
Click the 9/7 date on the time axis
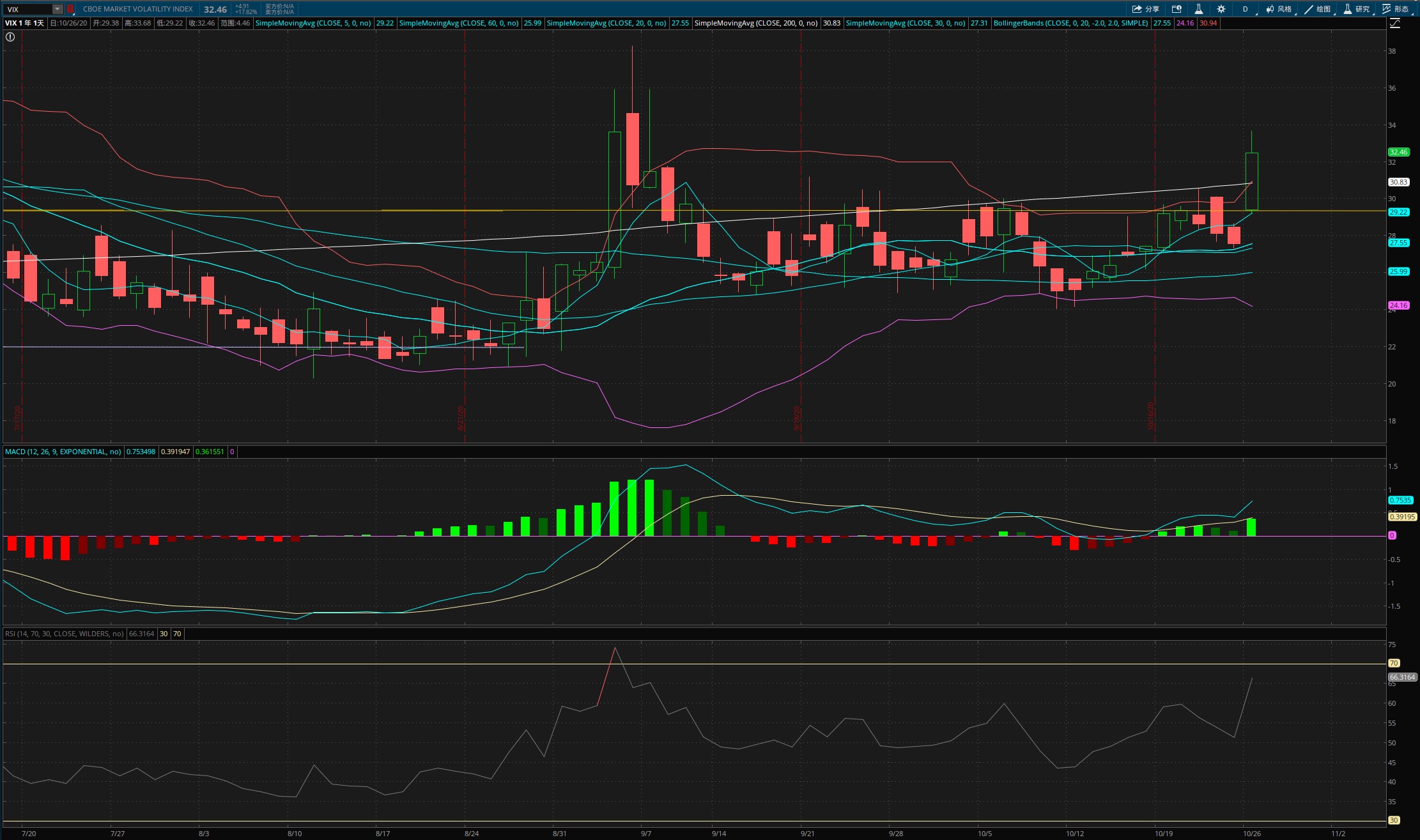(646, 834)
